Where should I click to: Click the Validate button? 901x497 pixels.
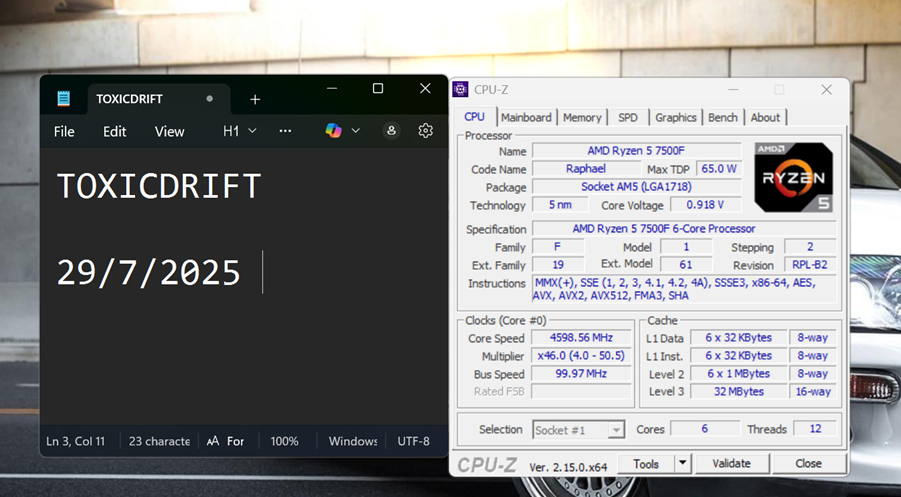pyautogui.click(x=731, y=464)
